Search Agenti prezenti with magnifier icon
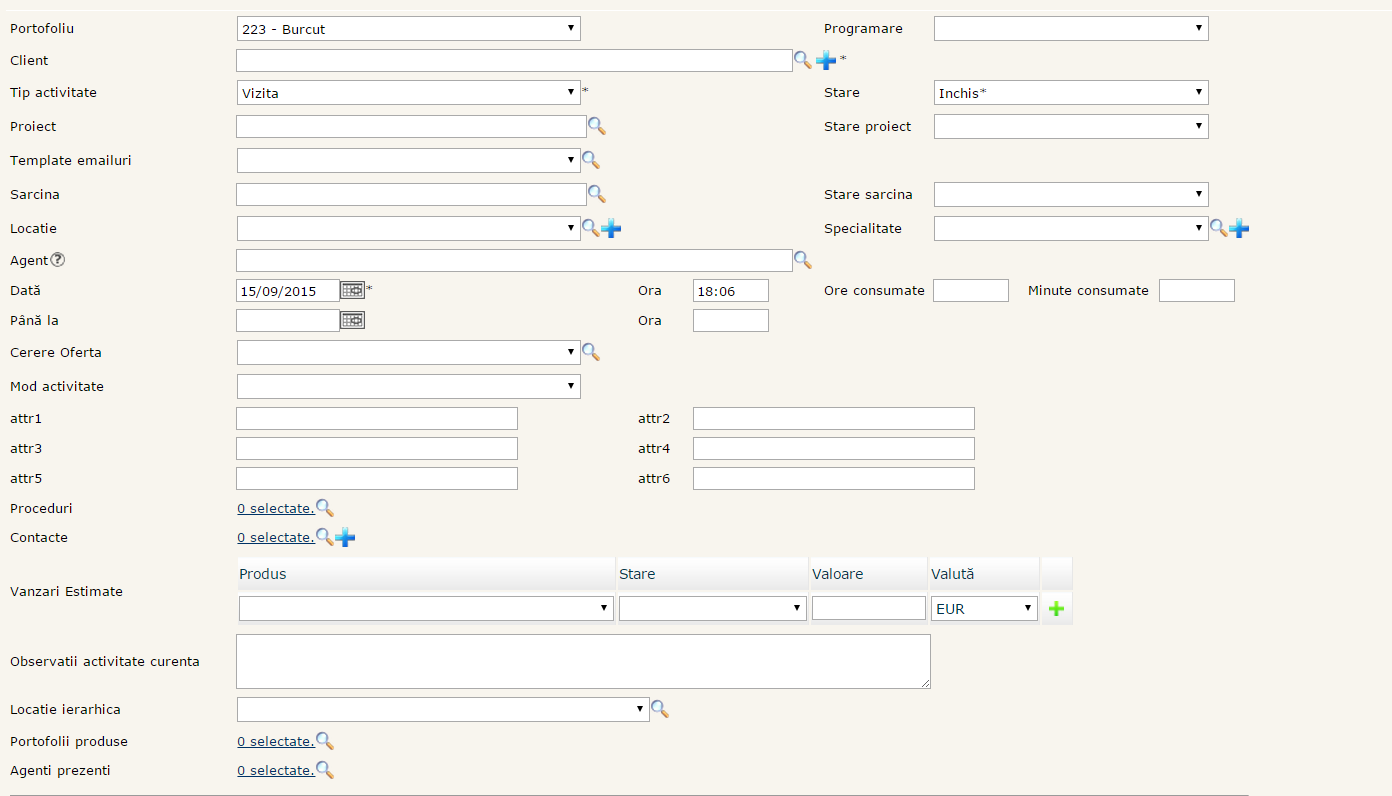 pos(324,770)
